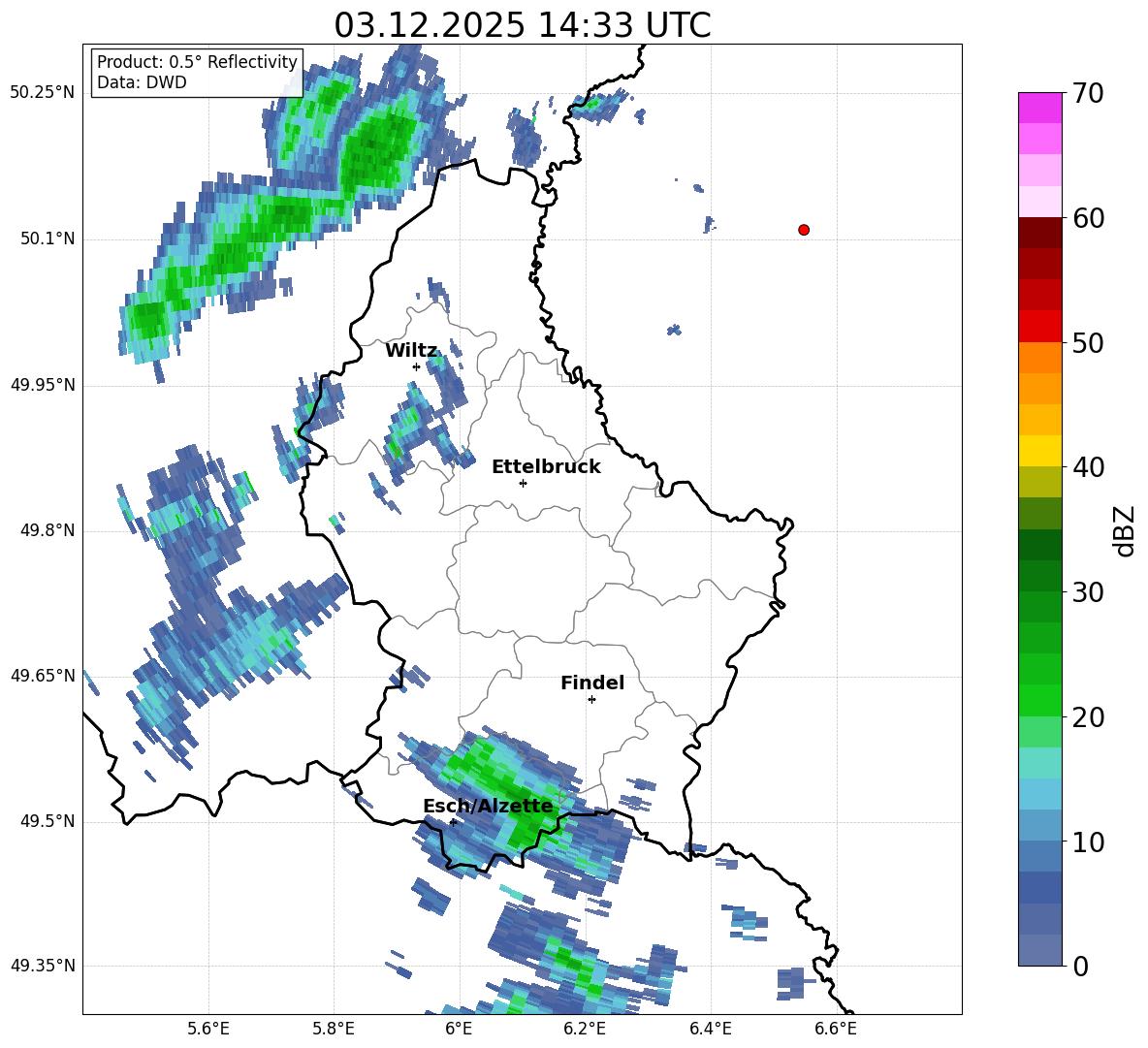Click the 60 value on the colorbar
The image size is (1148, 1048).
(x=1089, y=218)
